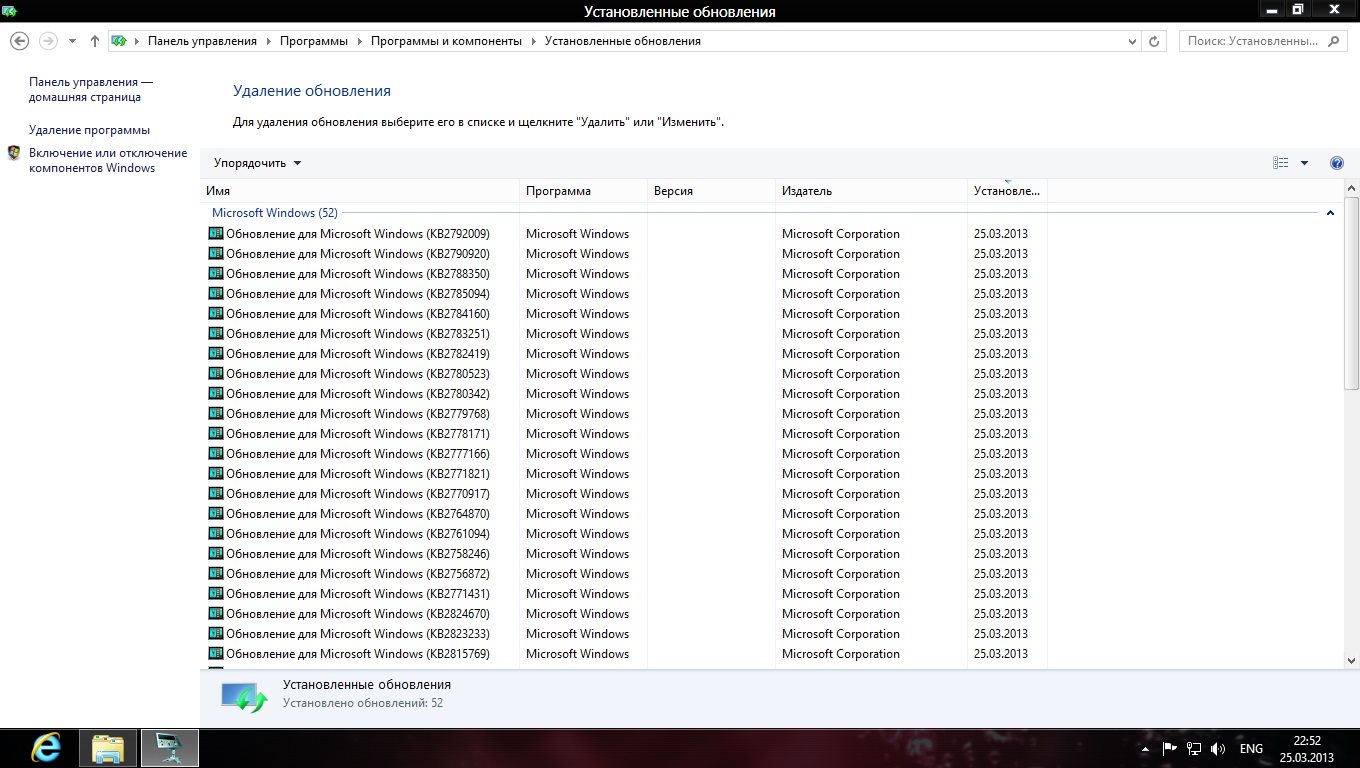
Task: Open the Упорядочить menu
Action: pyautogui.click(x=257, y=163)
